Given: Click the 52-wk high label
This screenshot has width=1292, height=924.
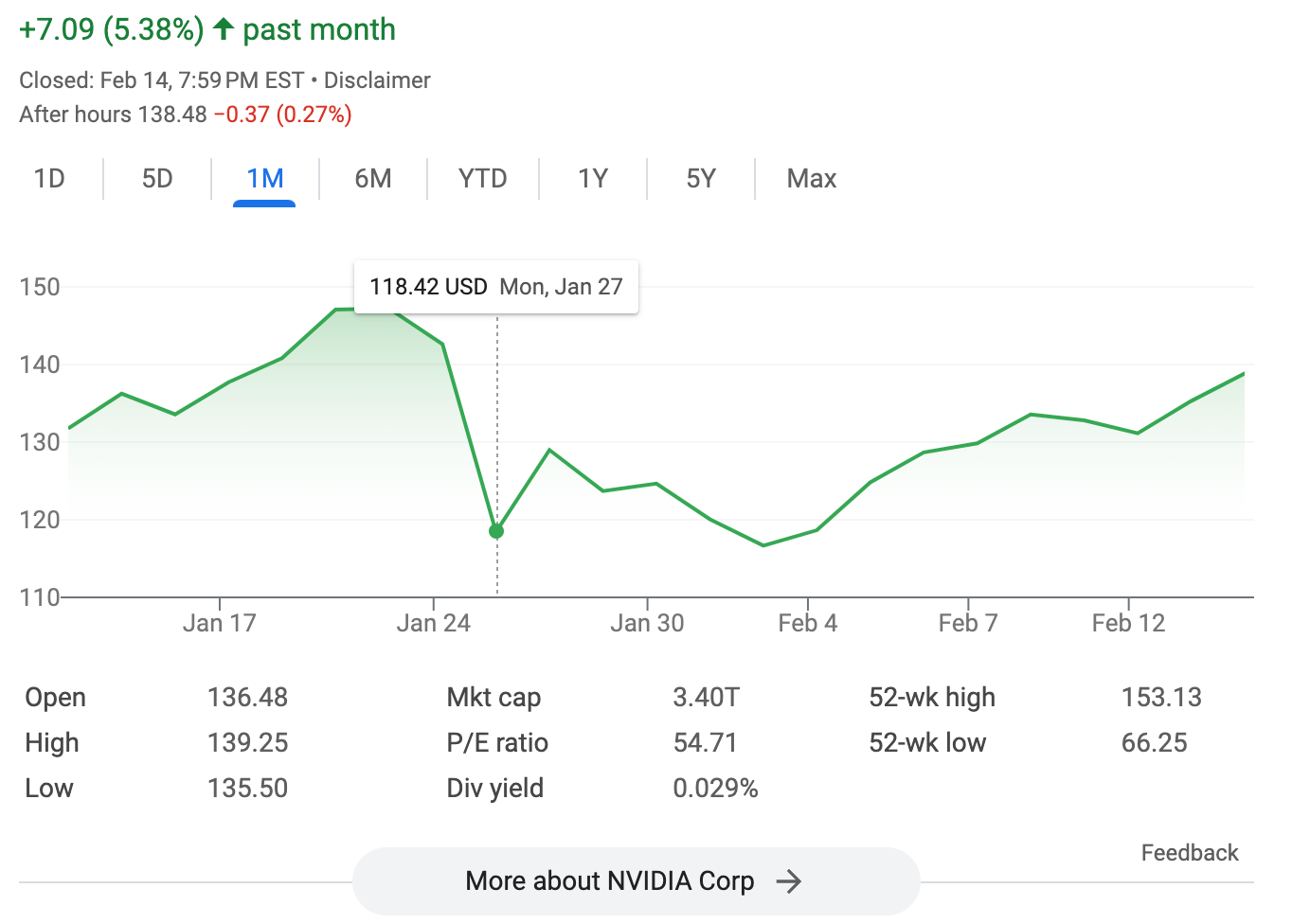Looking at the screenshot, I should (932, 698).
